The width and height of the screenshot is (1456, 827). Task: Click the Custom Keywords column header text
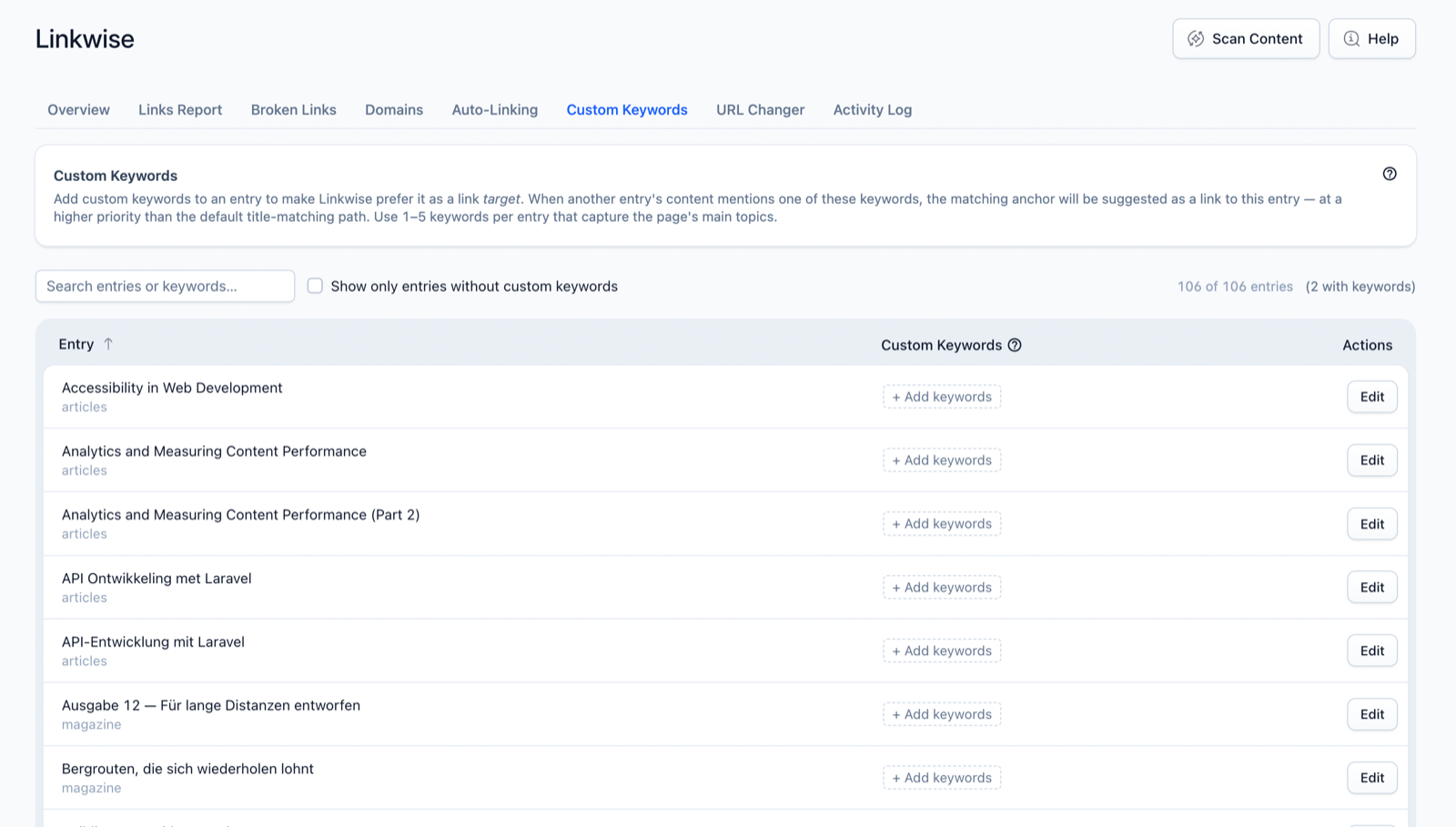pyautogui.click(x=941, y=345)
